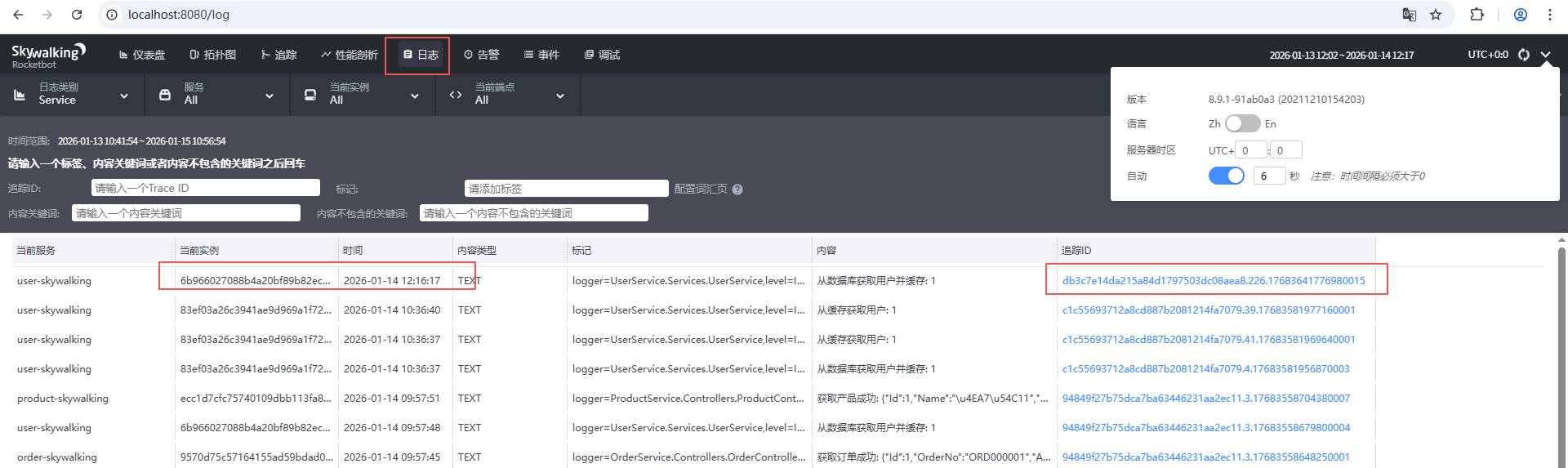Click content cell 获取产品成功
Screen dimensions: 1568x468
[x=933, y=398]
